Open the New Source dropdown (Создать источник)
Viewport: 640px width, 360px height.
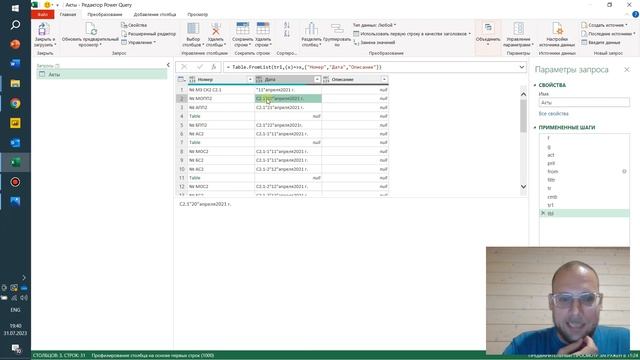pos(604,25)
